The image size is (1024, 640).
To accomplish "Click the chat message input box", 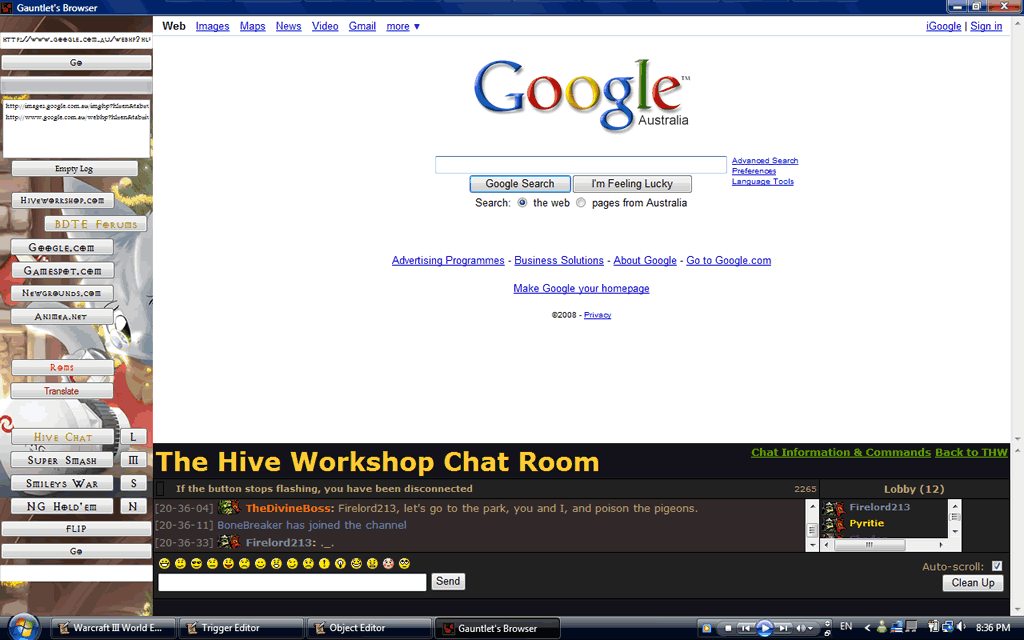I will click(292, 582).
